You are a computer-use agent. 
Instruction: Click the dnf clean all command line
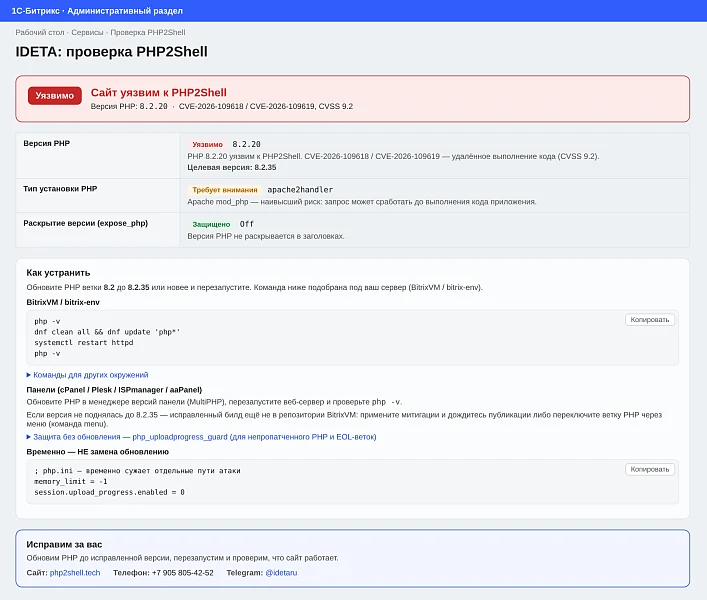(107, 332)
